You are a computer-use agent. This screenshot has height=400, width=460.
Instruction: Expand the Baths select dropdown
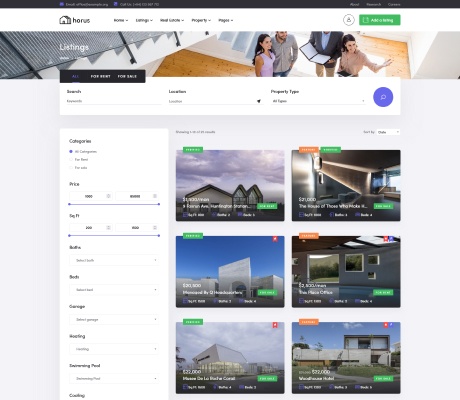tap(114, 260)
